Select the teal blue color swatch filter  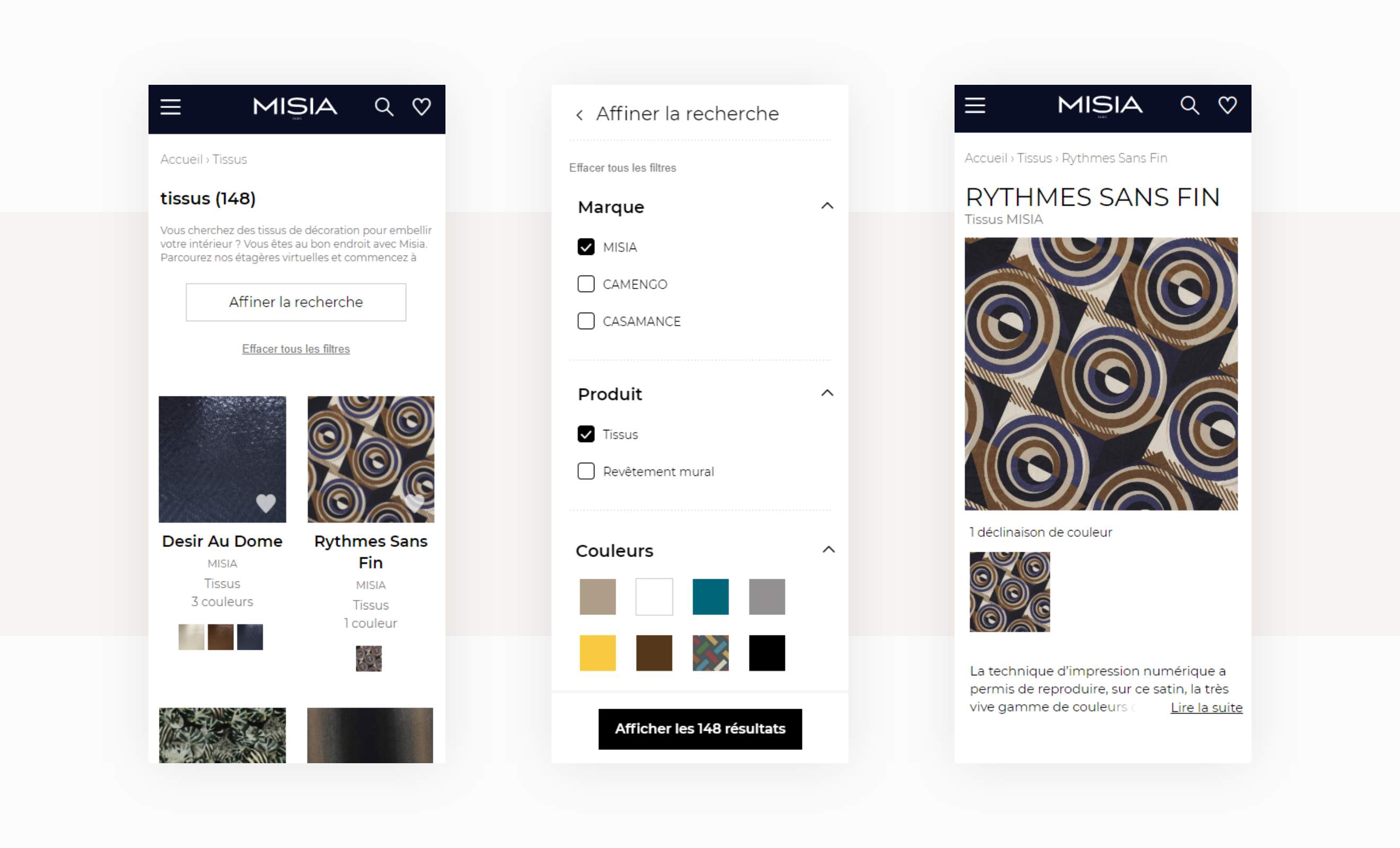click(710, 597)
